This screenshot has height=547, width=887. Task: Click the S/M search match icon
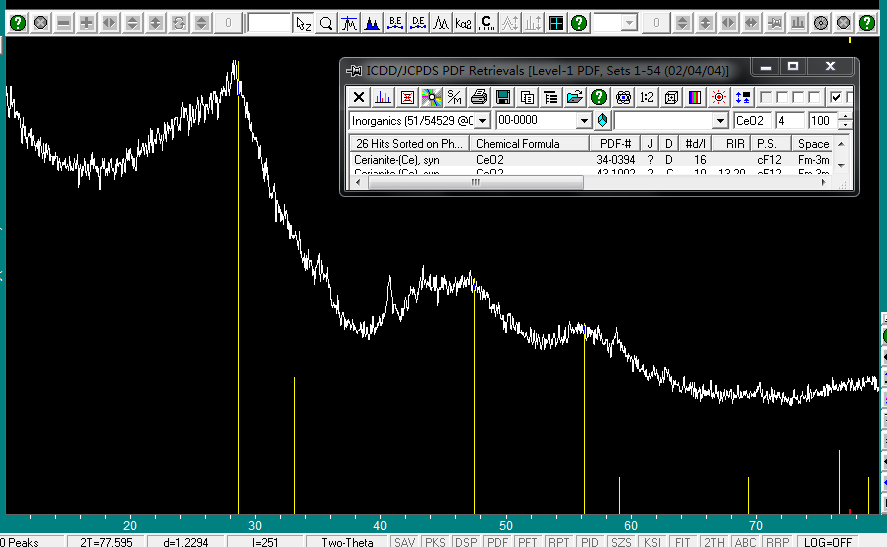coord(455,97)
